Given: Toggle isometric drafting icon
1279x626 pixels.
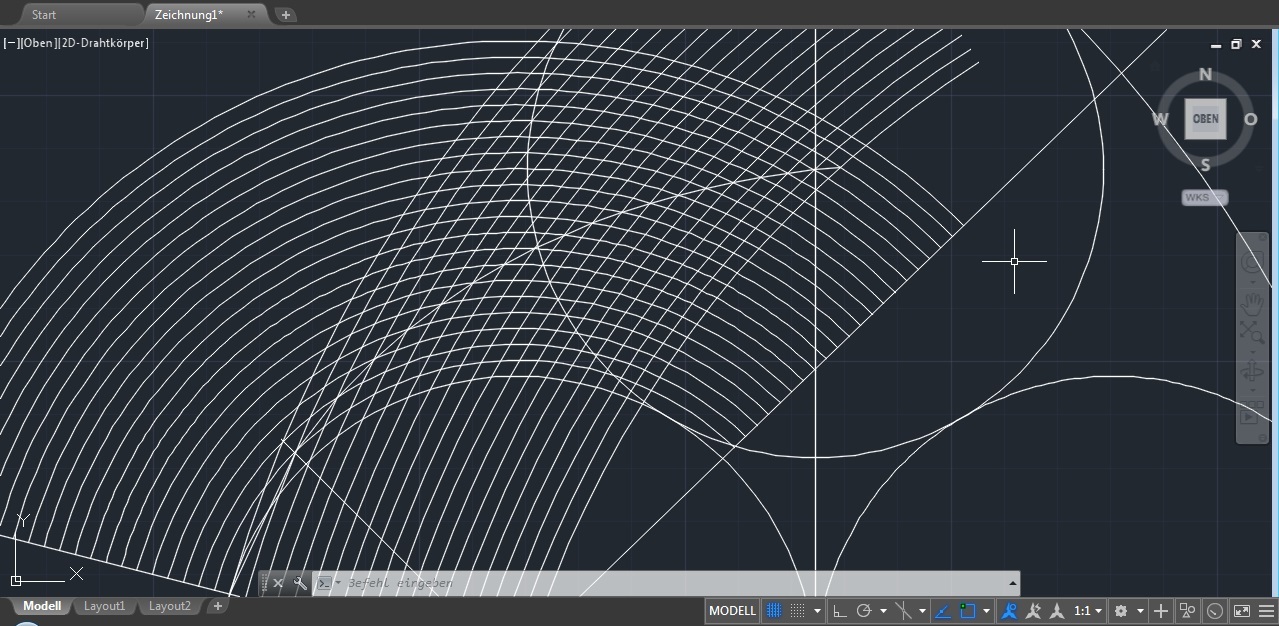Looking at the screenshot, I should (x=903, y=611).
